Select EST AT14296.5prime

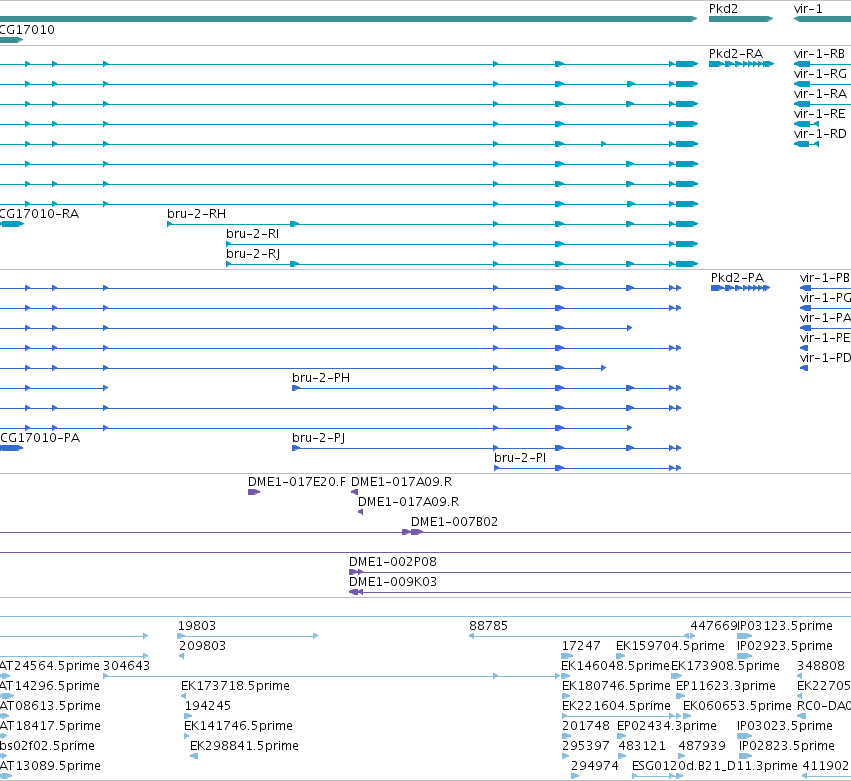click(50, 687)
